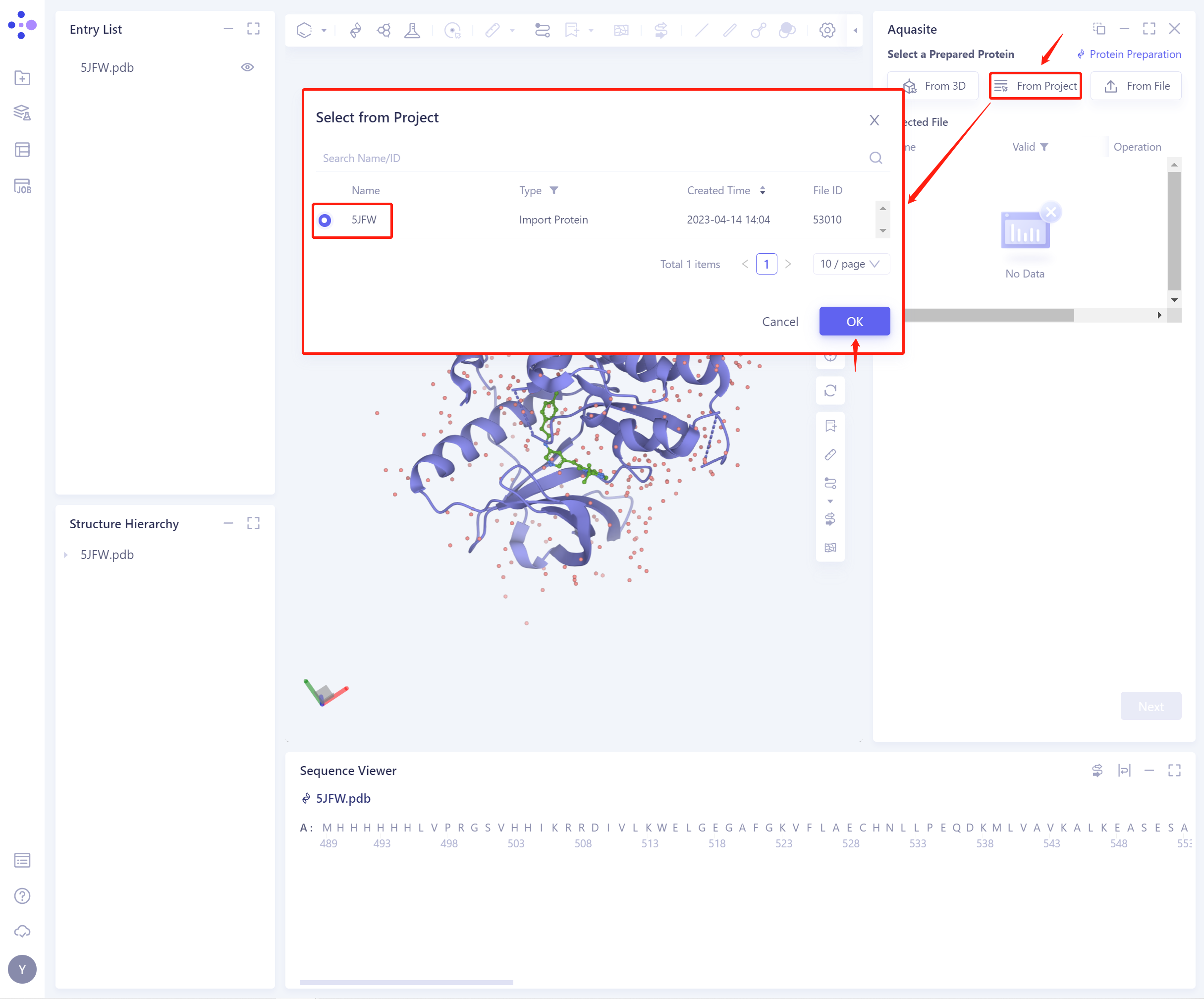Open the Valid column filter
Viewport: 1204px width, 999px height.
(1044, 147)
